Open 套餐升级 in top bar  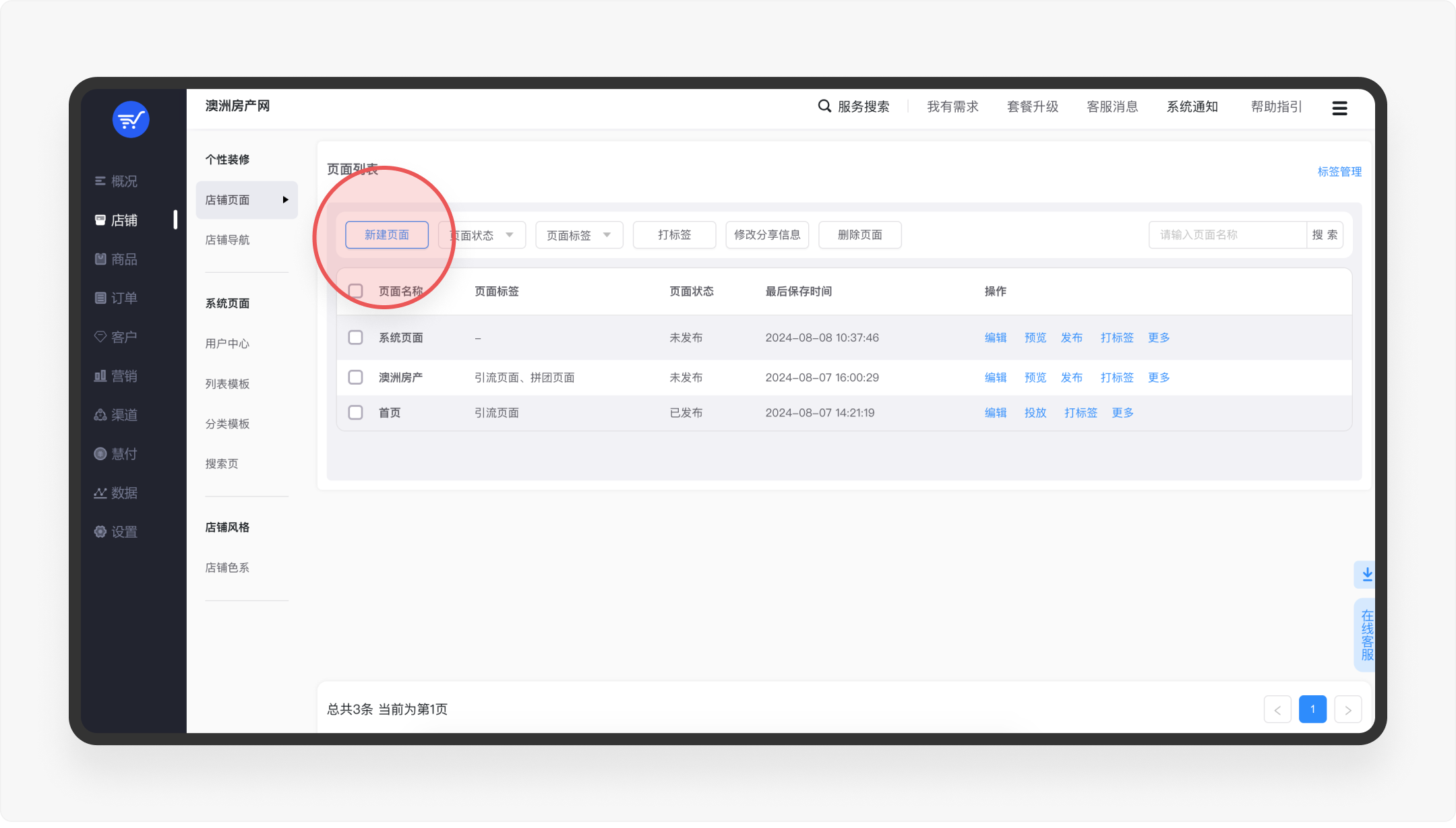point(1033,106)
